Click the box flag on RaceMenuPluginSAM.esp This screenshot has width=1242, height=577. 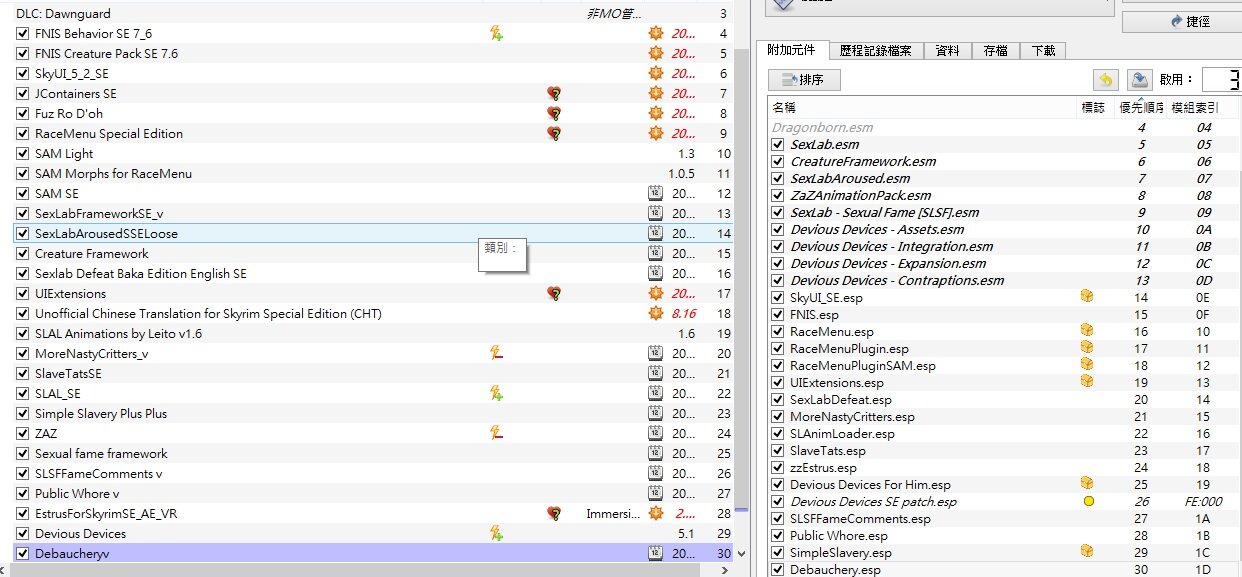(x=1088, y=364)
